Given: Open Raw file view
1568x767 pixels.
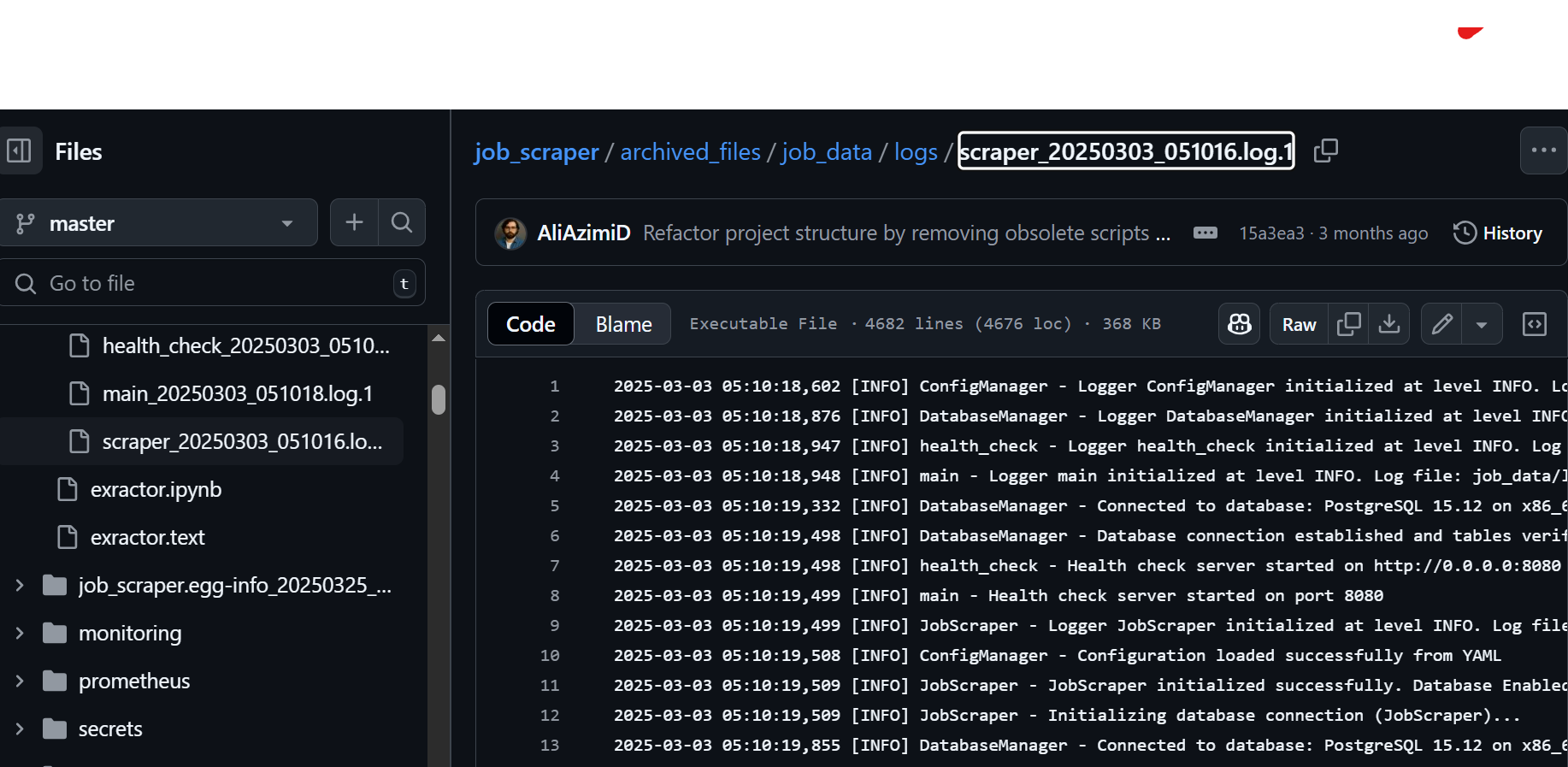Looking at the screenshot, I should click(x=1299, y=324).
